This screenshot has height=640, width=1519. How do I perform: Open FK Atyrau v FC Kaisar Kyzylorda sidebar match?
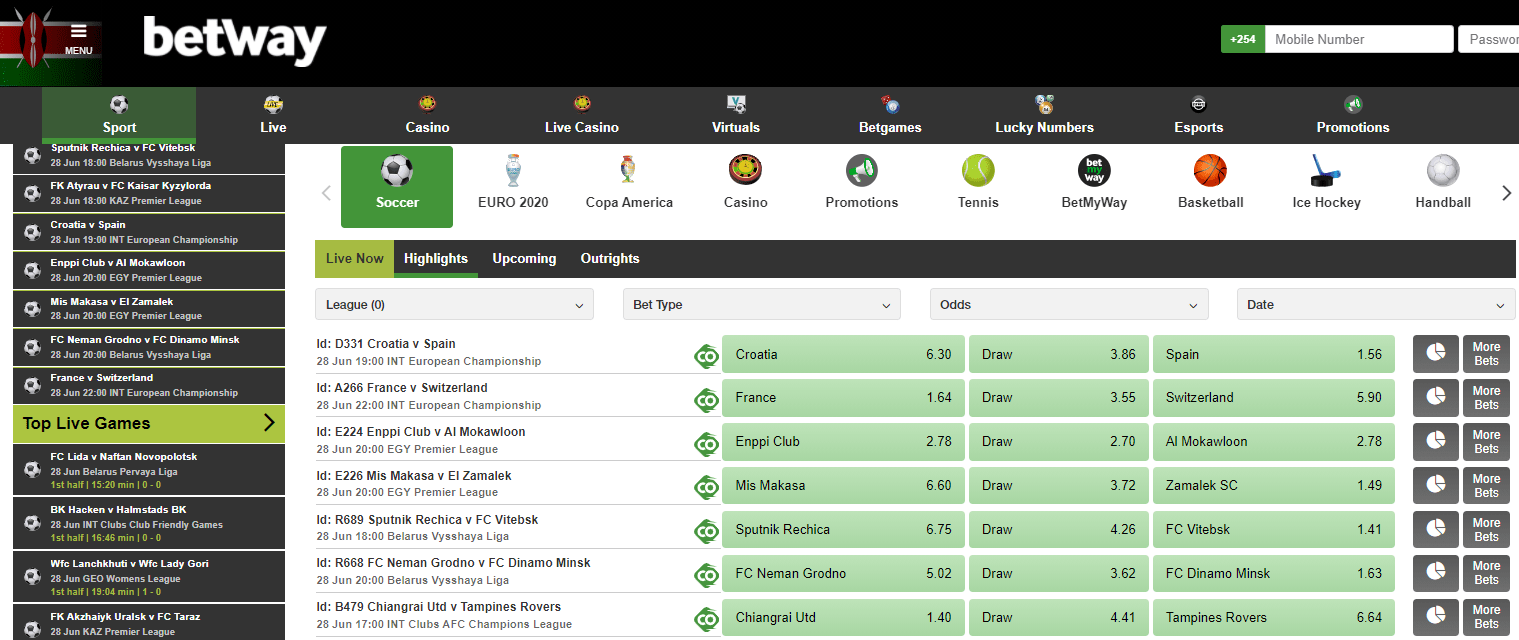coord(149,193)
